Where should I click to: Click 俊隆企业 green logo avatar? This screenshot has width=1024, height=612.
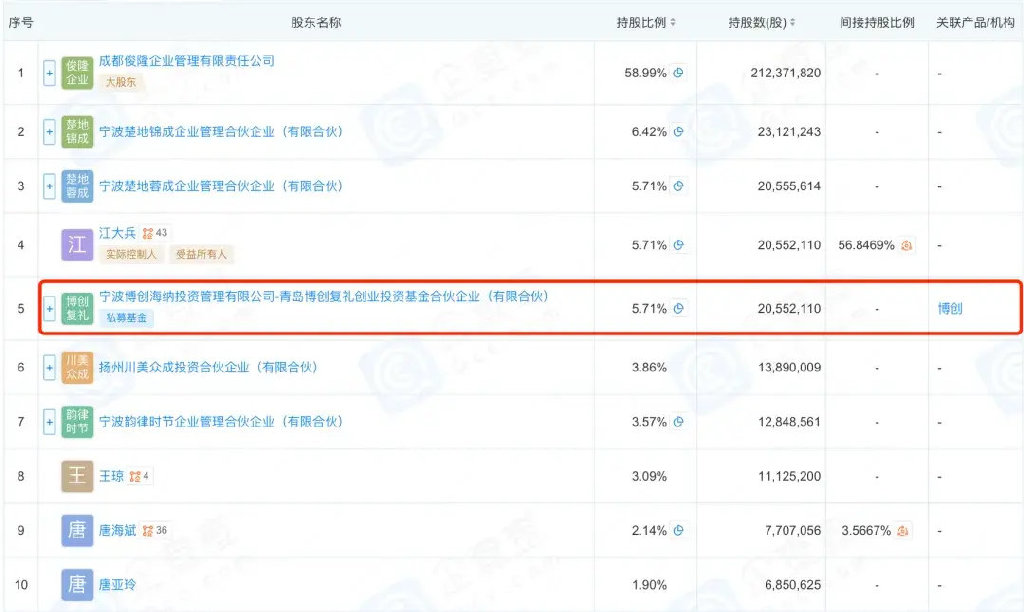(77, 72)
